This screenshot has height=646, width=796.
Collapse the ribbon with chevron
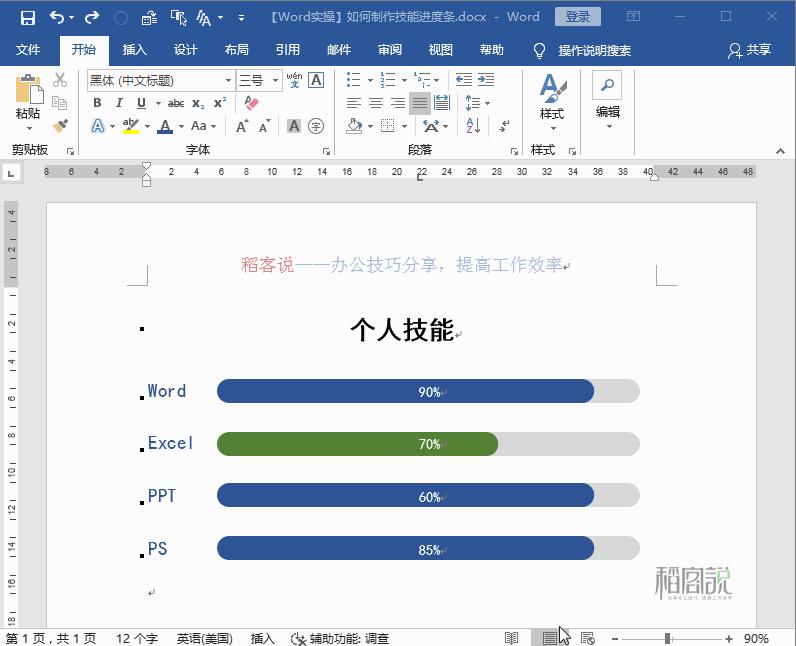pos(780,151)
